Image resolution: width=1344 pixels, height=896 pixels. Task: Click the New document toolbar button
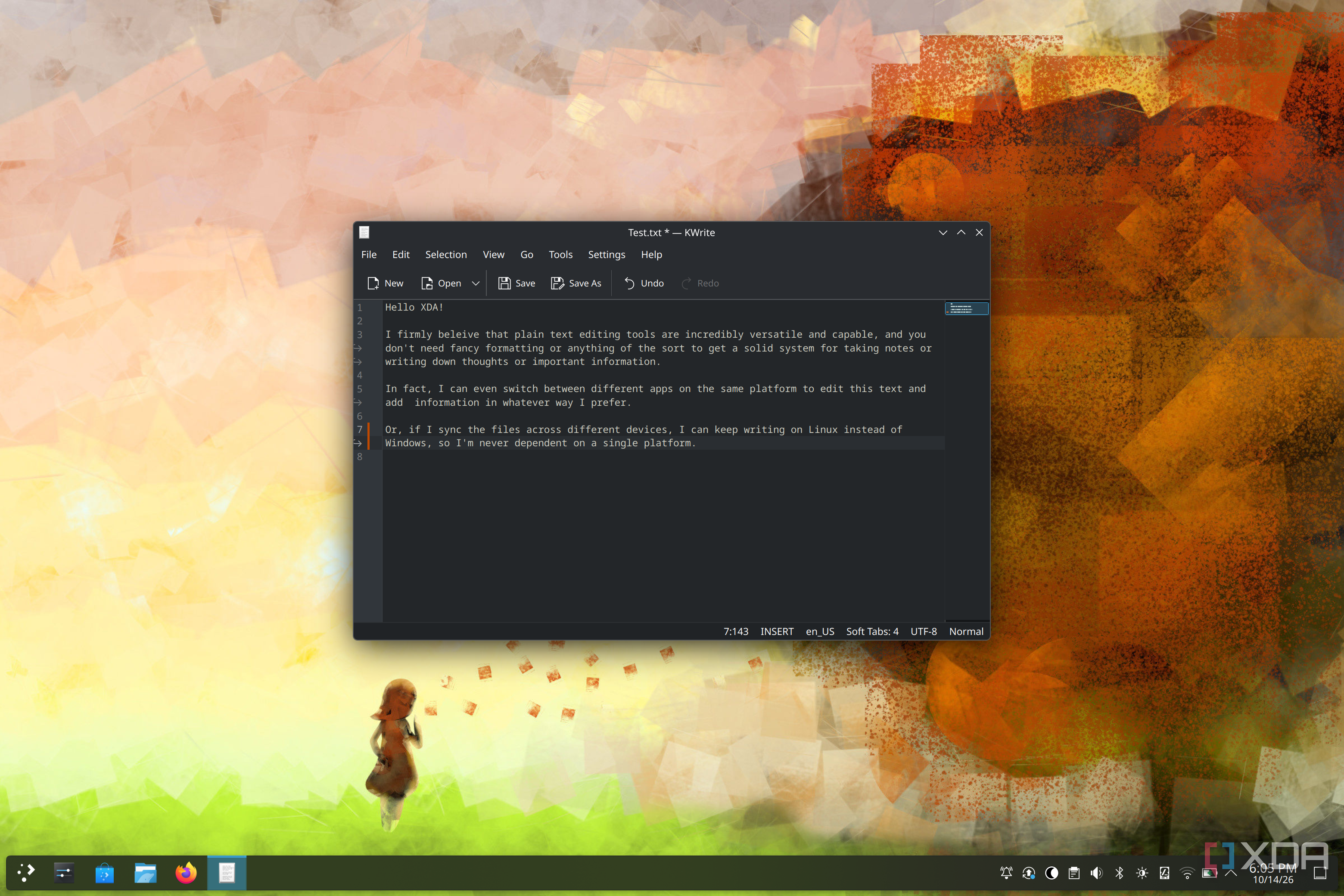pos(385,283)
